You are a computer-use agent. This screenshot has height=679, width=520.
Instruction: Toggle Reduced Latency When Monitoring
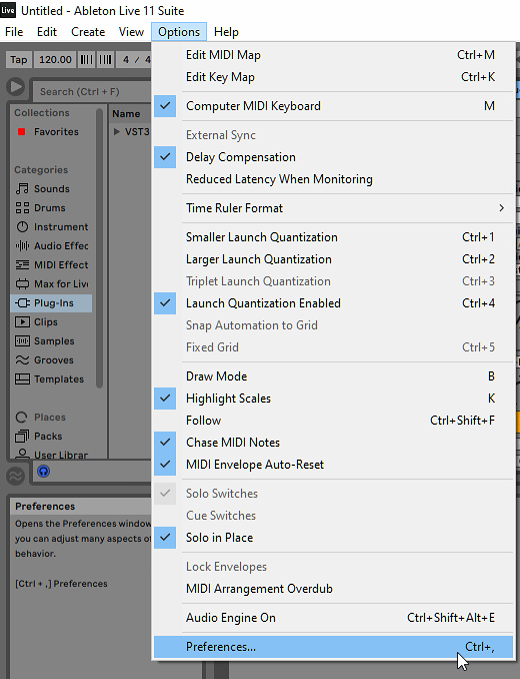[x=333, y=179]
